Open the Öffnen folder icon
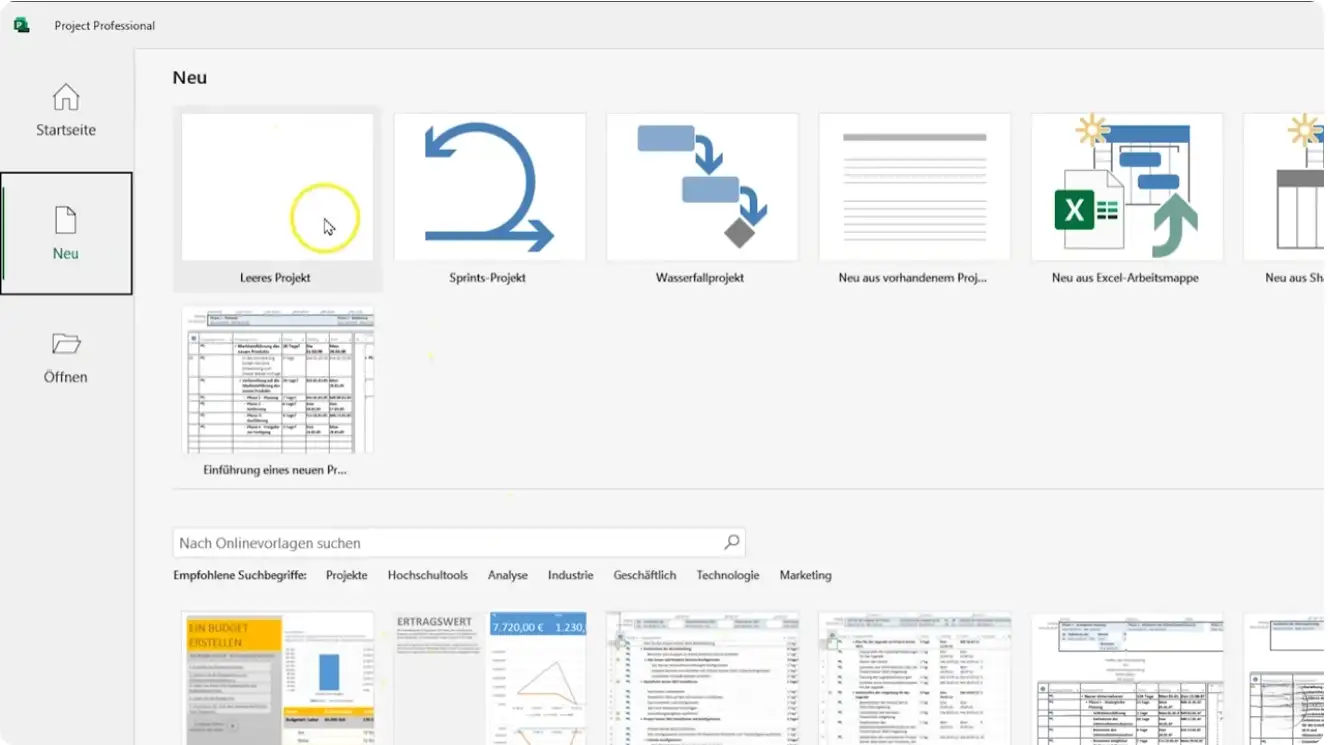The width and height of the screenshot is (1330, 745). pos(66,345)
